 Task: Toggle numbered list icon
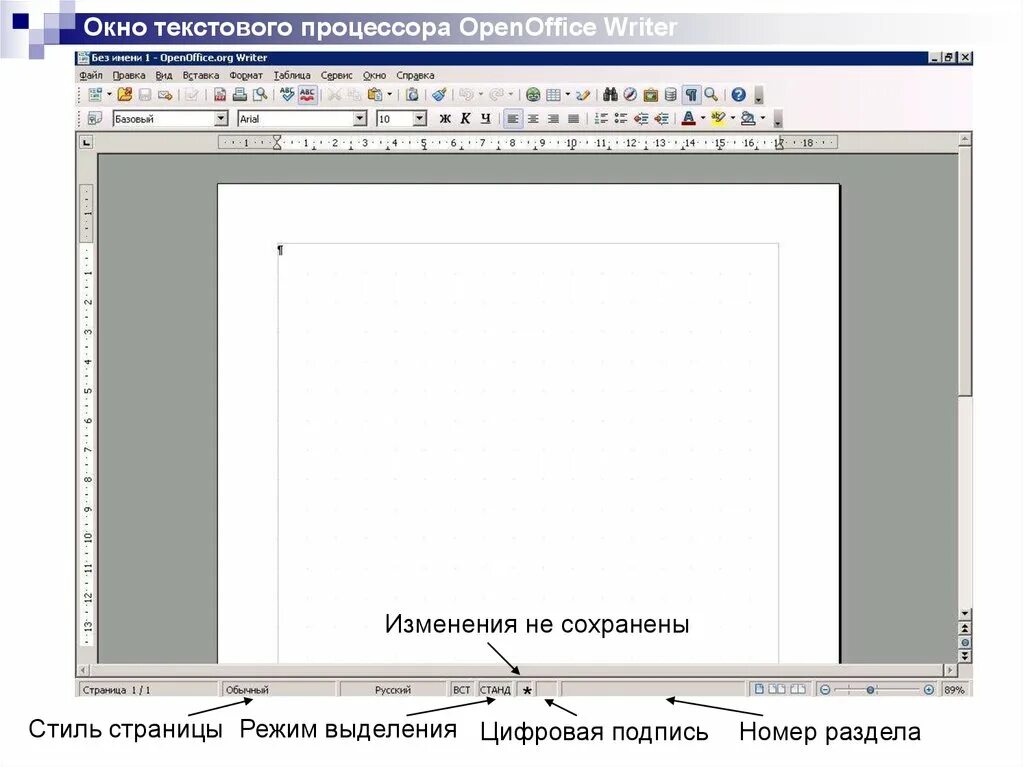(601, 118)
